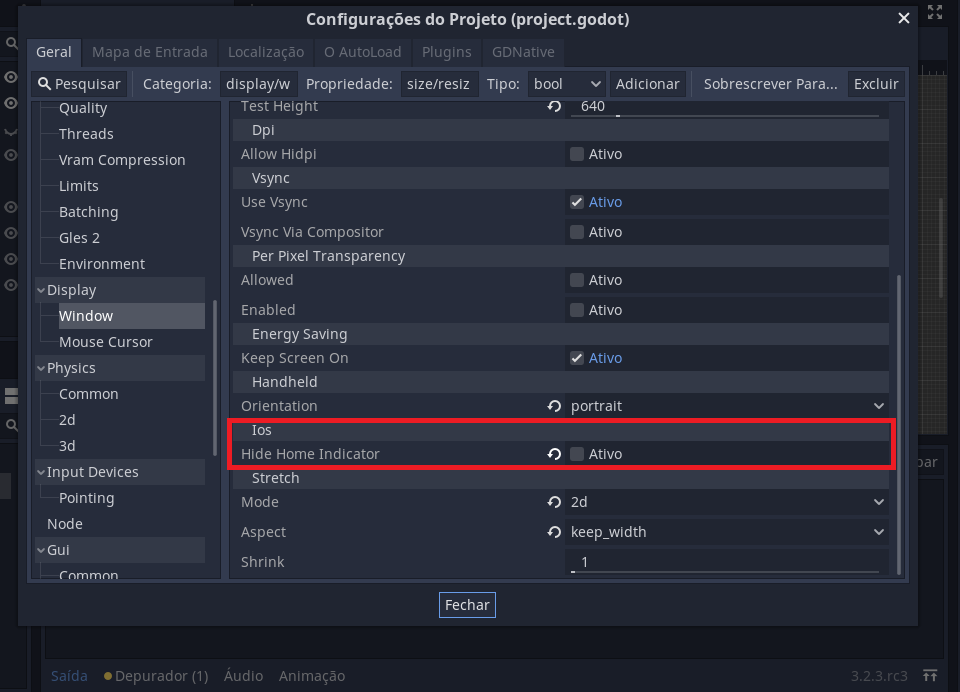Switch to the Geral tab
The width and height of the screenshot is (960, 692).
[x=54, y=52]
